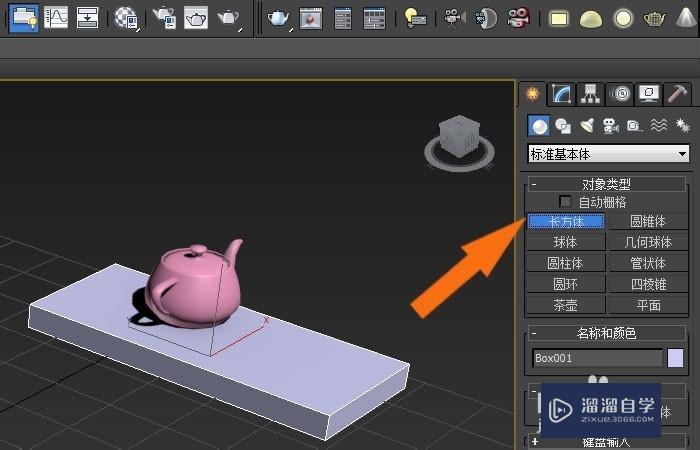Click the 球体 object button
Screen dimensions: 700x450
(x=566, y=242)
